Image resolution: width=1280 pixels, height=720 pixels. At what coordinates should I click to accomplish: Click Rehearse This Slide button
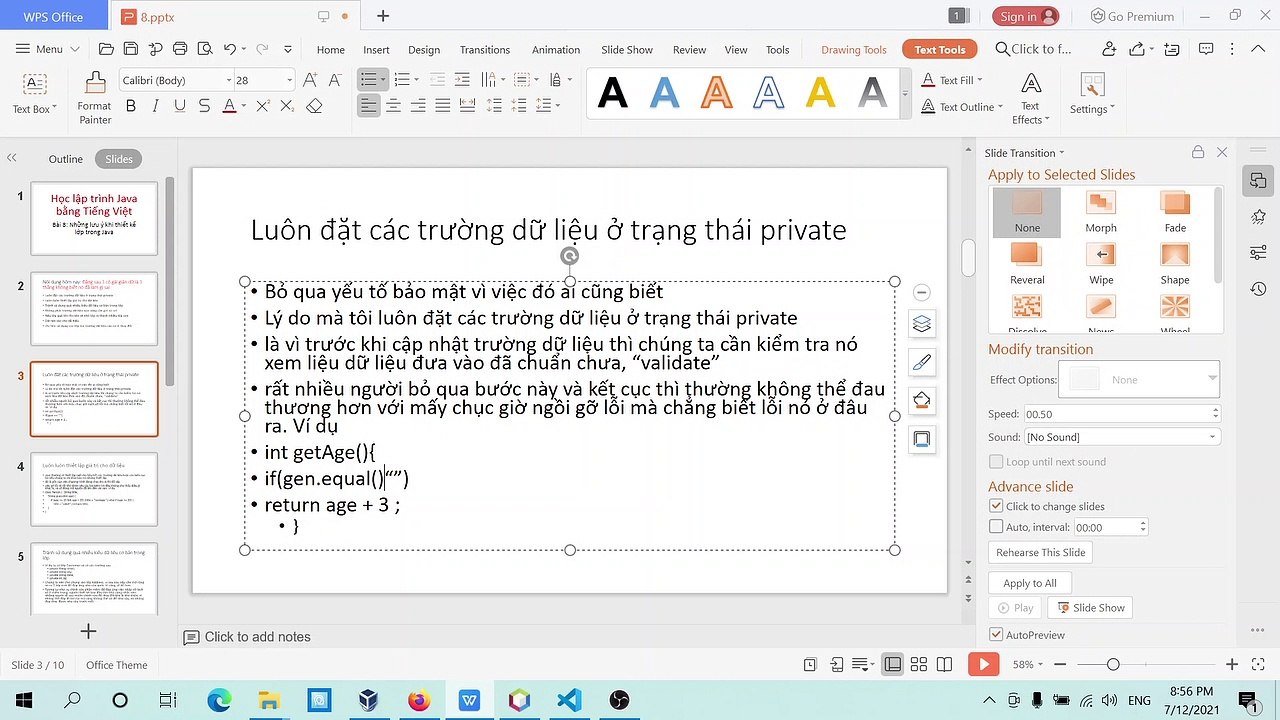pos(1040,552)
